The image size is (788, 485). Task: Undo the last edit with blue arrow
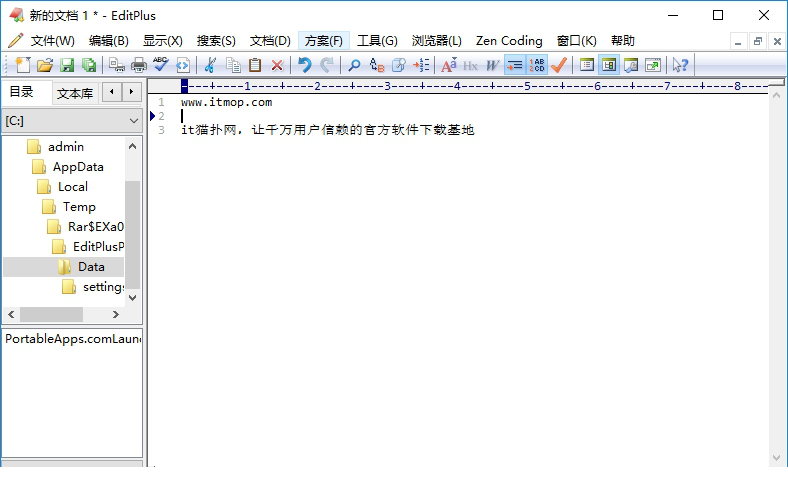pos(305,65)
